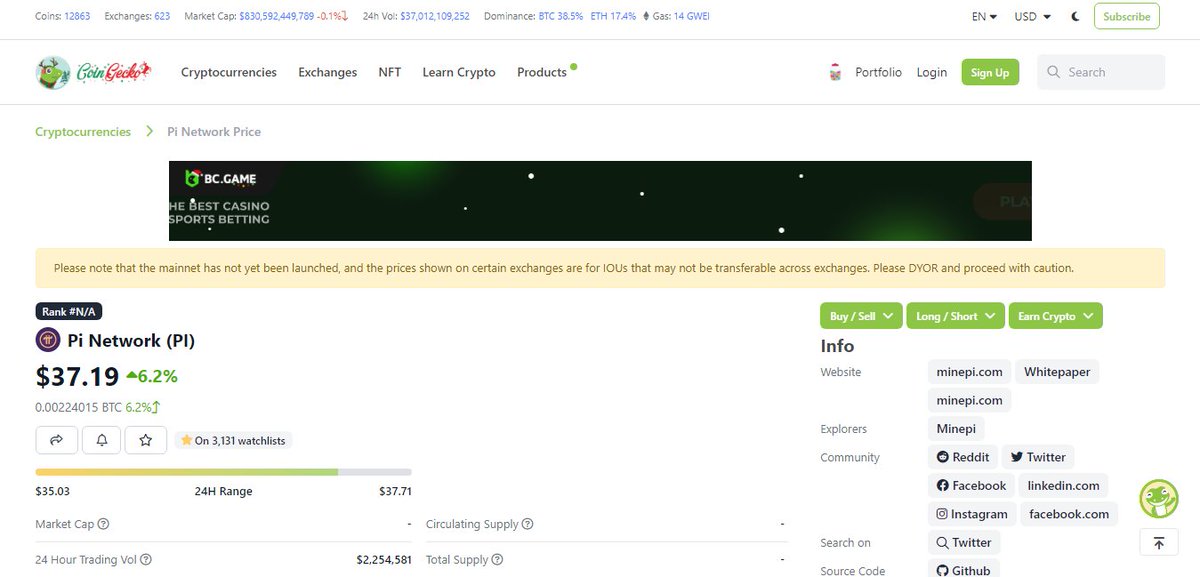Viewport: 1200px width, 577px height.
Task: Click into the Search field
Action: (1101, 72)
